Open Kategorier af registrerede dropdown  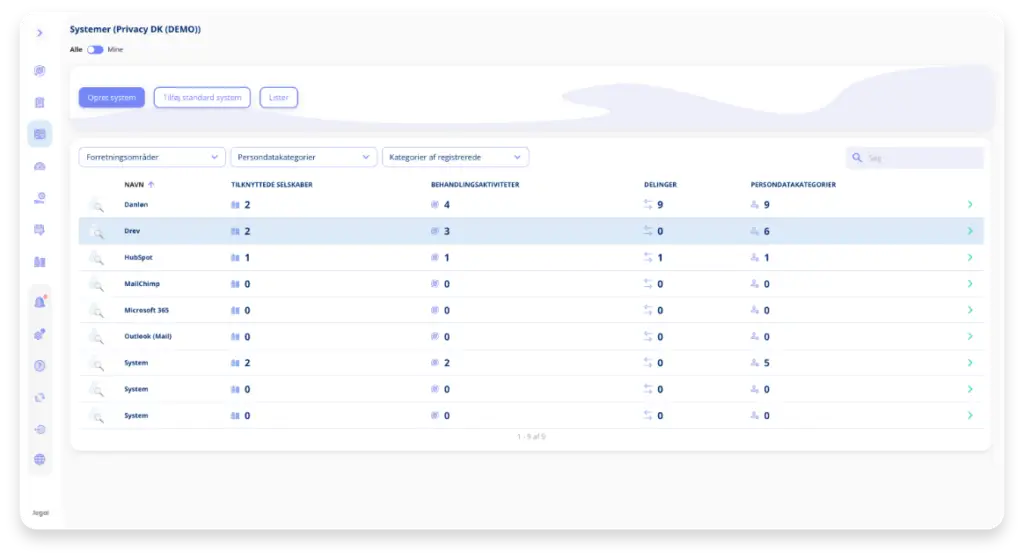coord(455,157)
